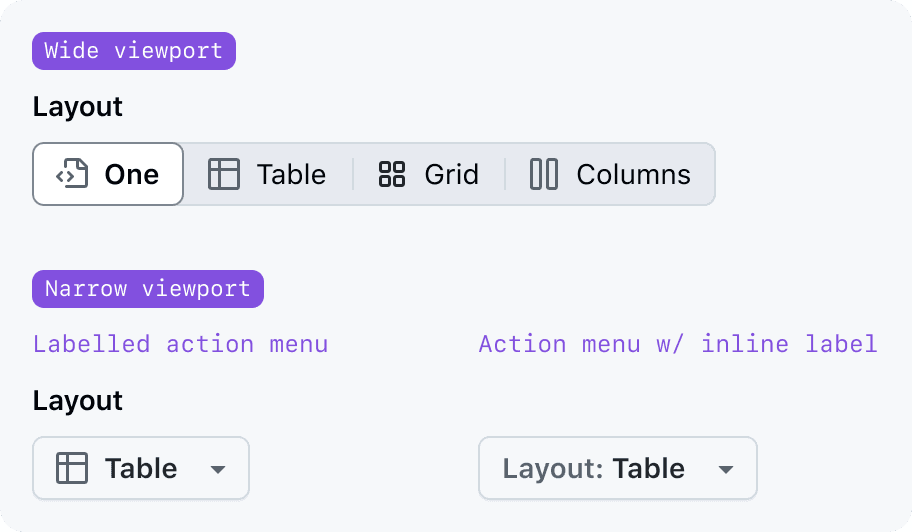Click the code-file icon in One segment
The width and height of the screenshot is (912, 532).
(72, 174)
